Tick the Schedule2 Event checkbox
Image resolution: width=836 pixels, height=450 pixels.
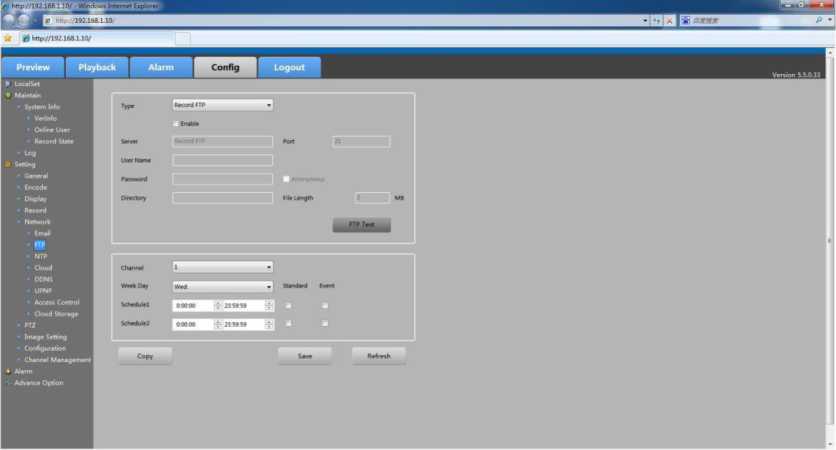click(325, 323)
